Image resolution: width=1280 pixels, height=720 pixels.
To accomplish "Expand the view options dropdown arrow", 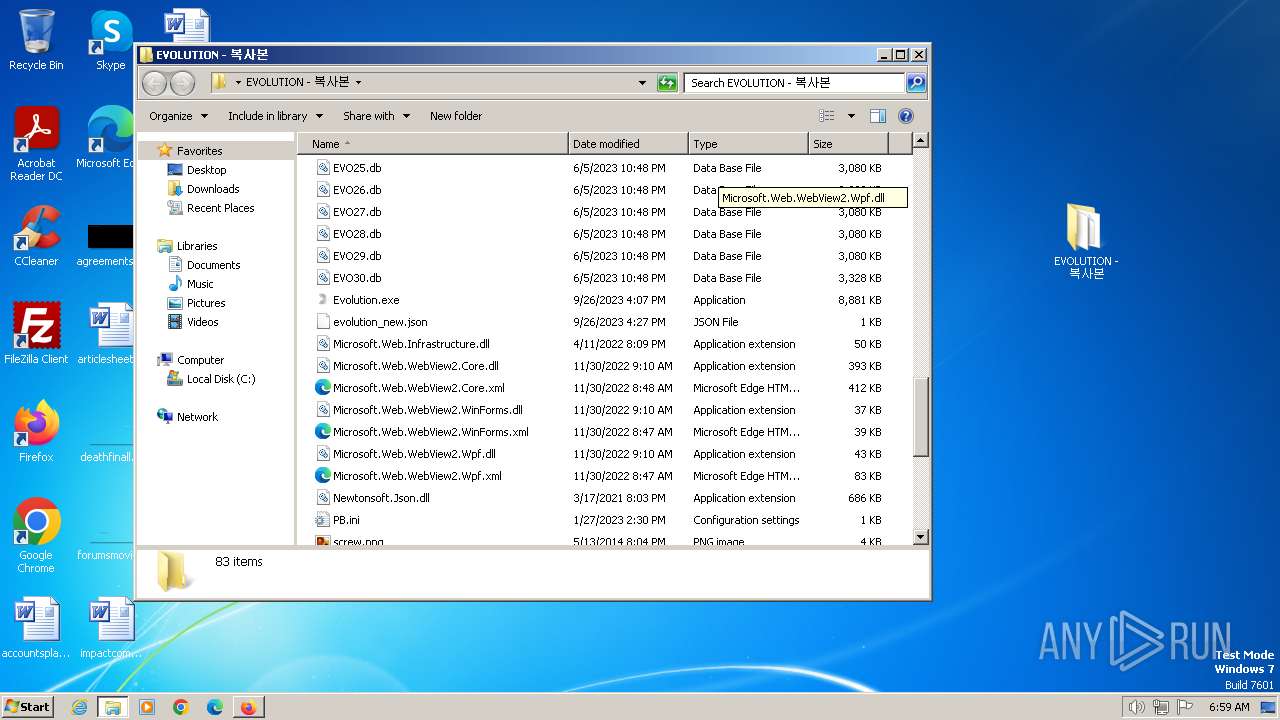I will tap(851, 116).
